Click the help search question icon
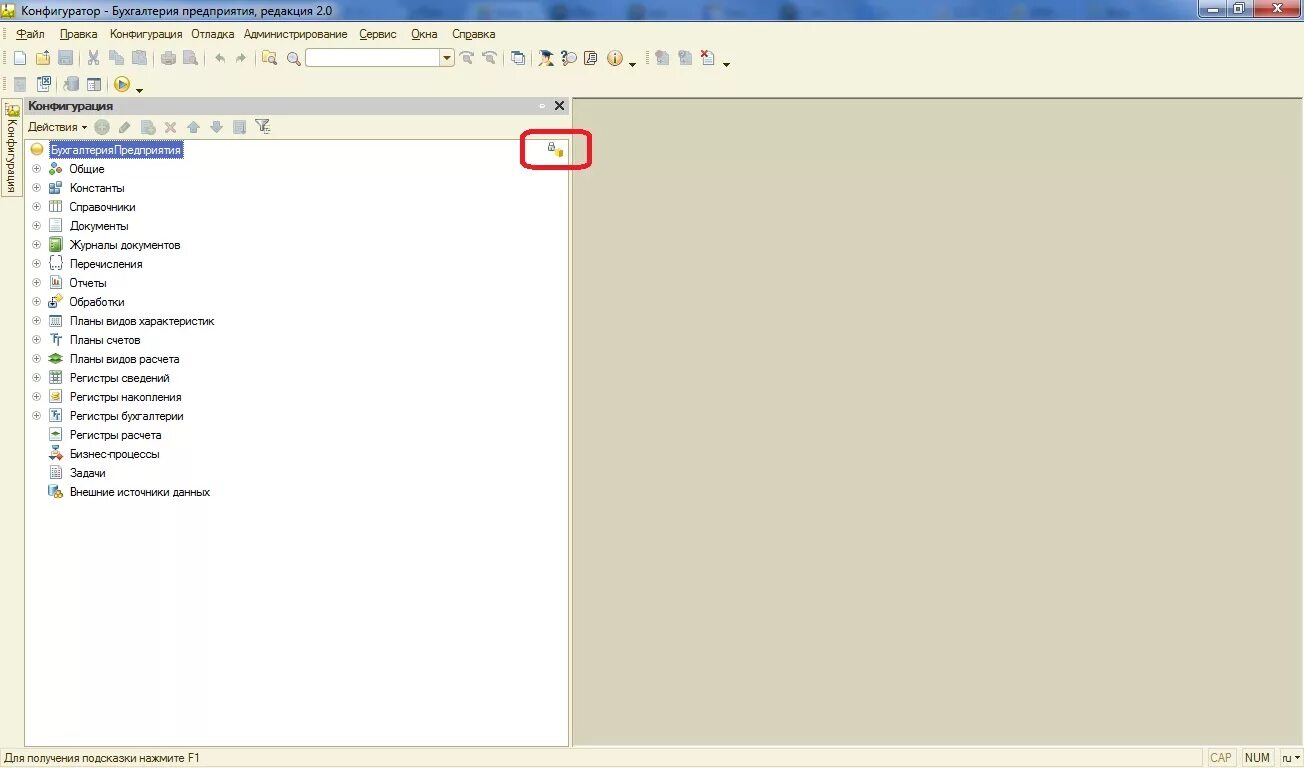Image resolution: width=1304 pixels, height=768 pixels. click(569, 58)
